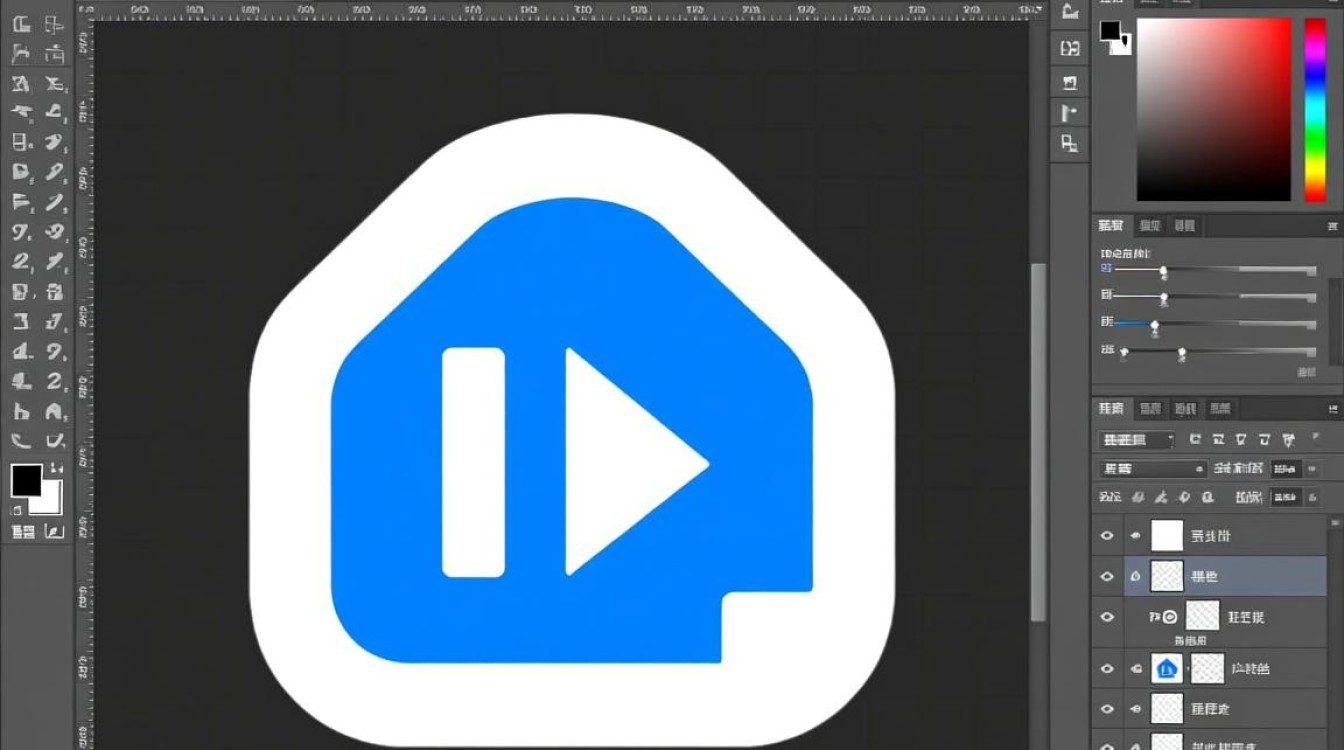The image size is (1344, 750).
Task: Select the white background swatch in the Color panel
Action: (x=1122, y=45)
